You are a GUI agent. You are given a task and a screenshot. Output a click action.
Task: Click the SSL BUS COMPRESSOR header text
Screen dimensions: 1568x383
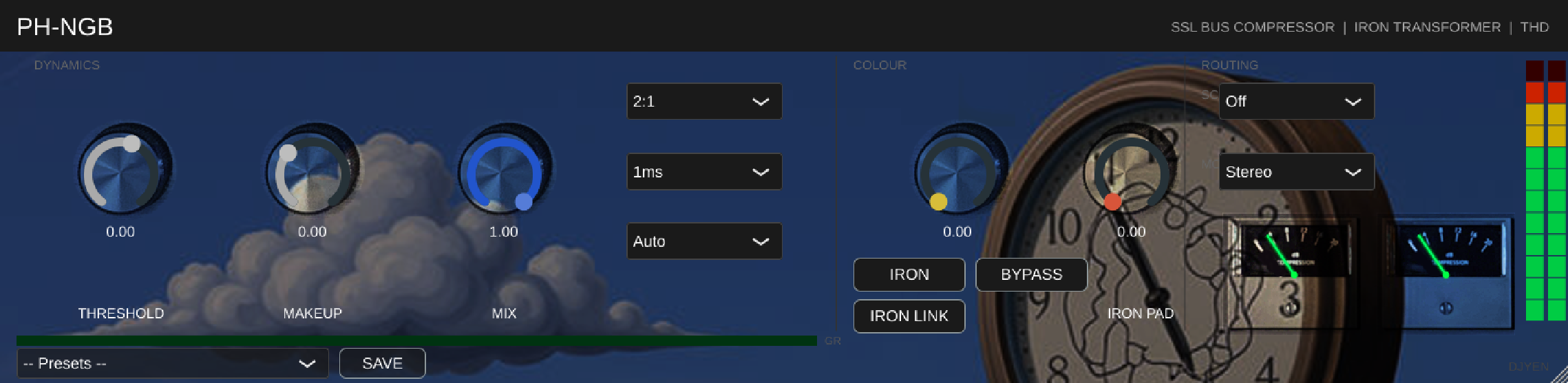1253,27
